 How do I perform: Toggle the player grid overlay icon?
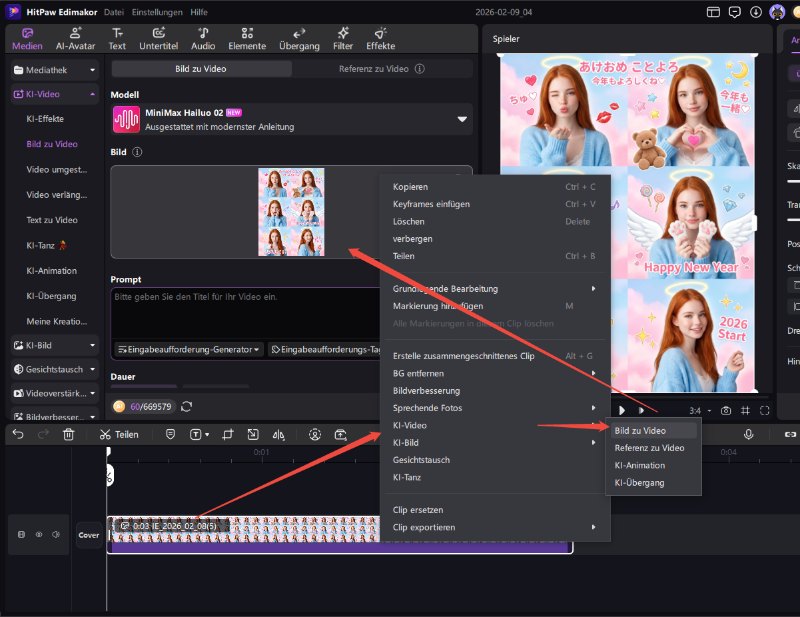coord(745,410)
